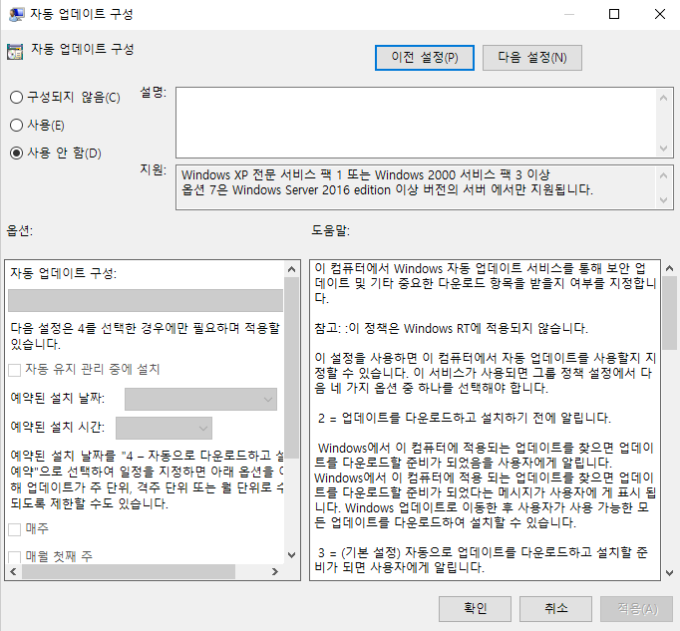
Task: Close the 자동 업데이트 구성 window
Action: 660,14
